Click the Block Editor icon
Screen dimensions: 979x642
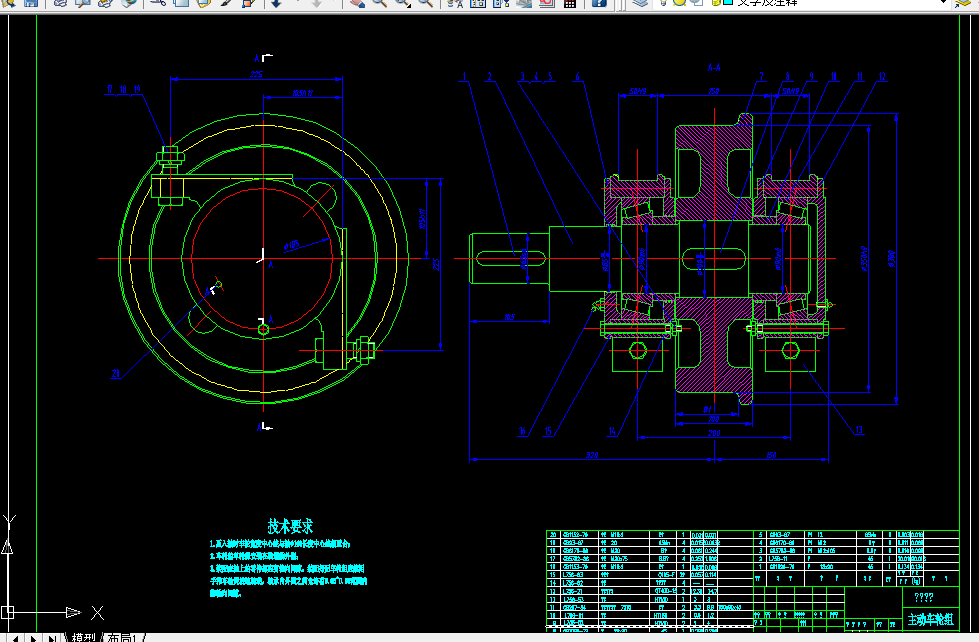coord(248,3)
